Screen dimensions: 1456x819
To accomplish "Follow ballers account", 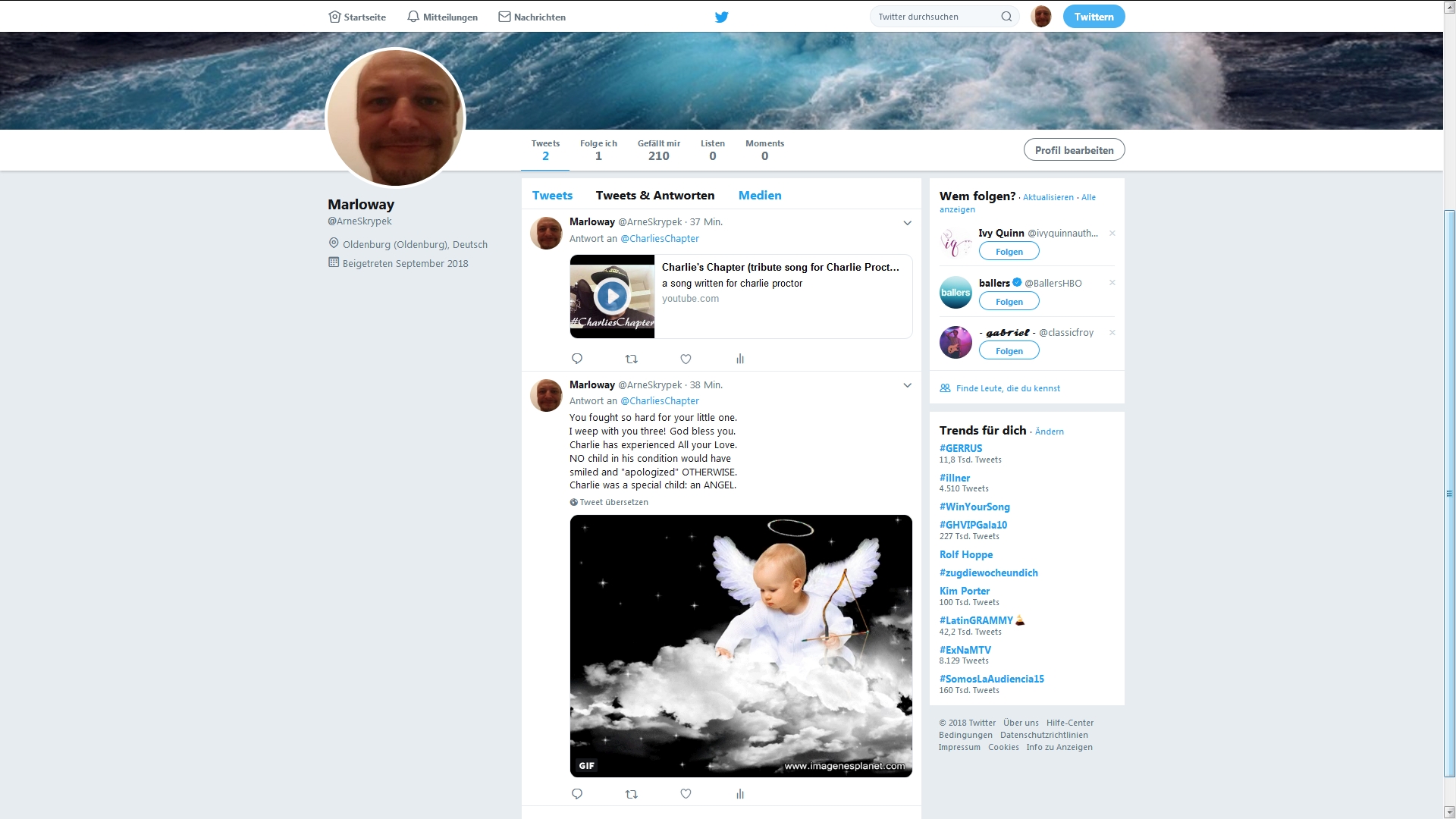I will [x=1009, y=302].
